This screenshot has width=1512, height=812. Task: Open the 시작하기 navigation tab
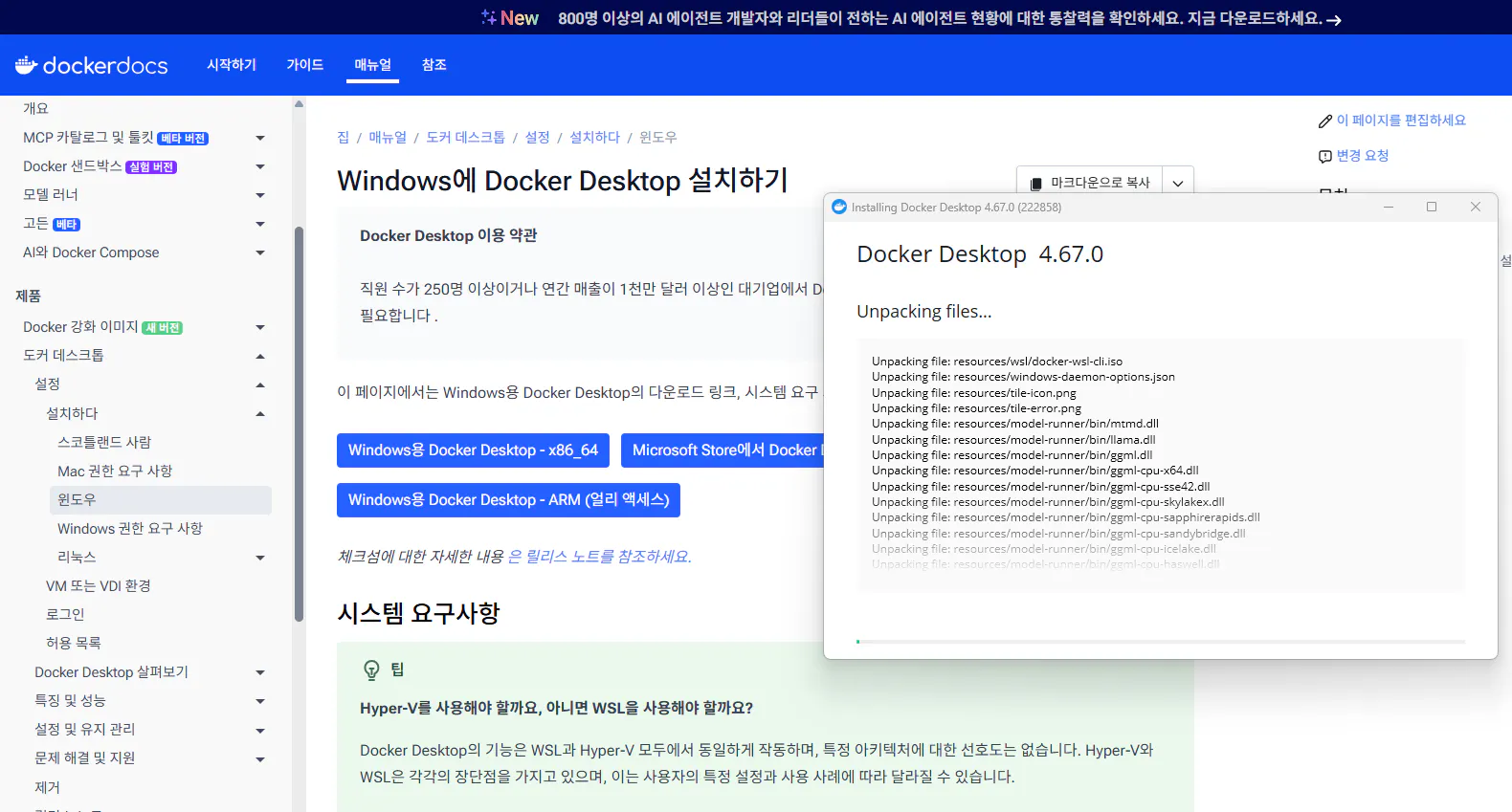point(232,65)
